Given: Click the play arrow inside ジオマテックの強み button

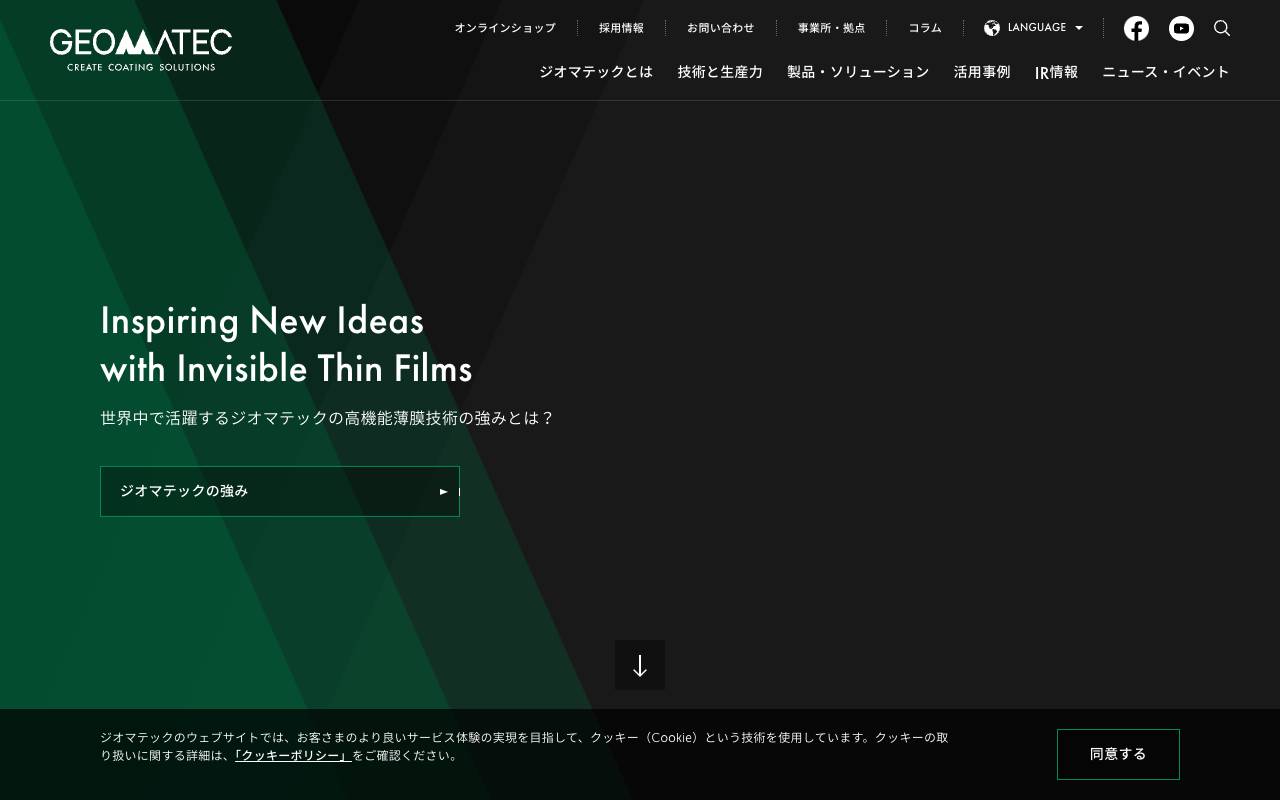Looking at the screenshot, I should pos(443,491).
